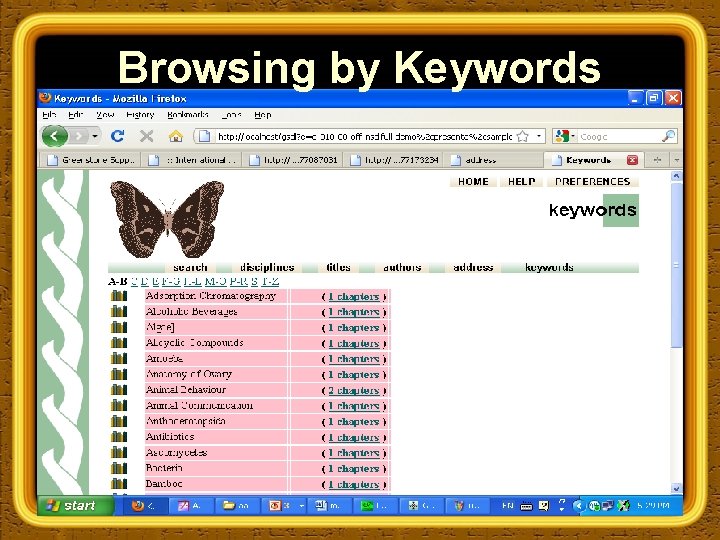Switch to the International tab
720x540 pixels.
click(x=193, y=160)
